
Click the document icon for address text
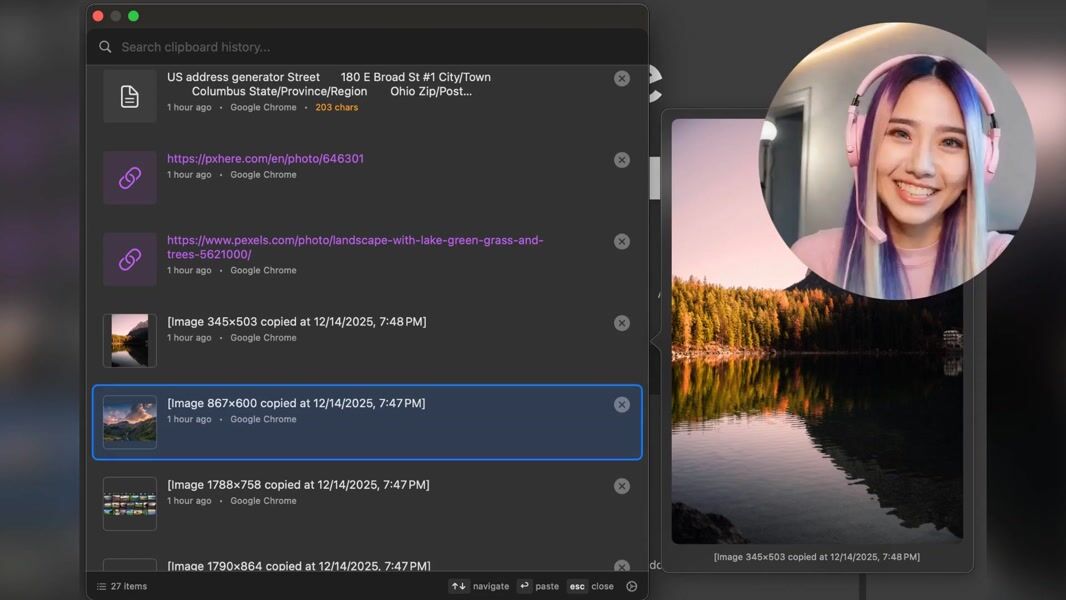(130, 96)
